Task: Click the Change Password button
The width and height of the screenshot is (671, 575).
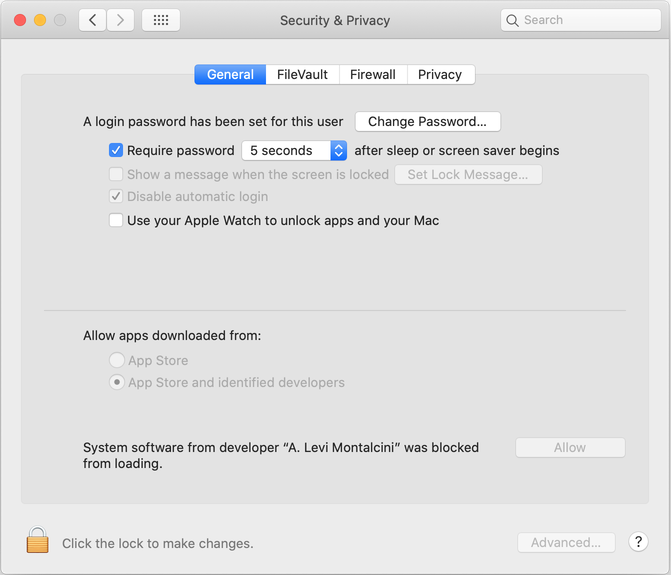Action: [428, 122]
